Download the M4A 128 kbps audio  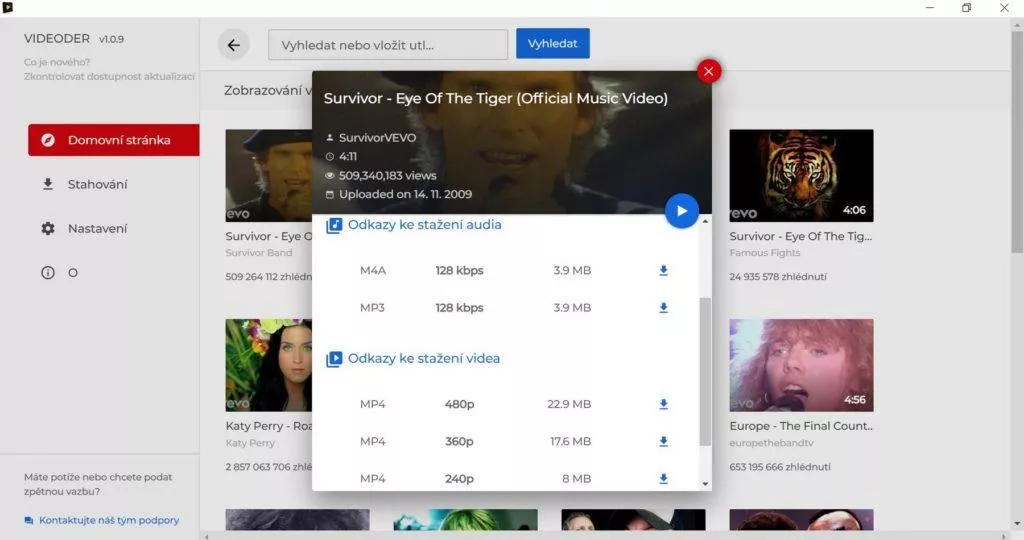pyautogui.click(x=663, y=270)
